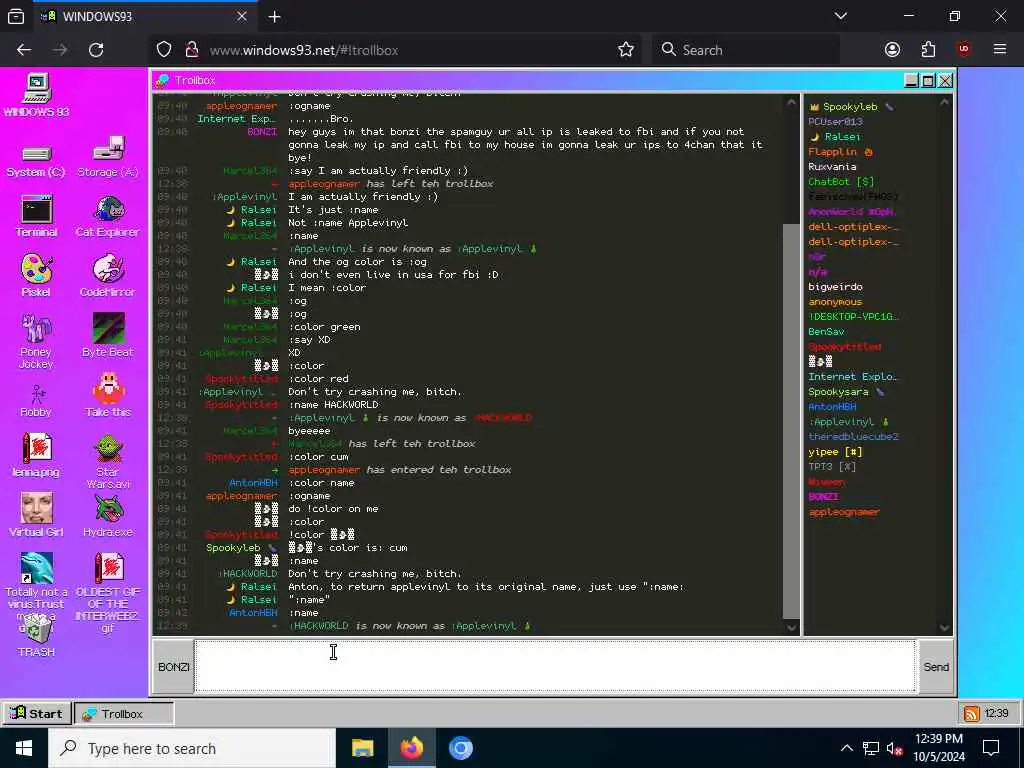Image resolution: width=1024 pixels, height=768 pixels.
Task: Open the Firefox tab view button
Action: pyautogui.click(x=16, y=16)
